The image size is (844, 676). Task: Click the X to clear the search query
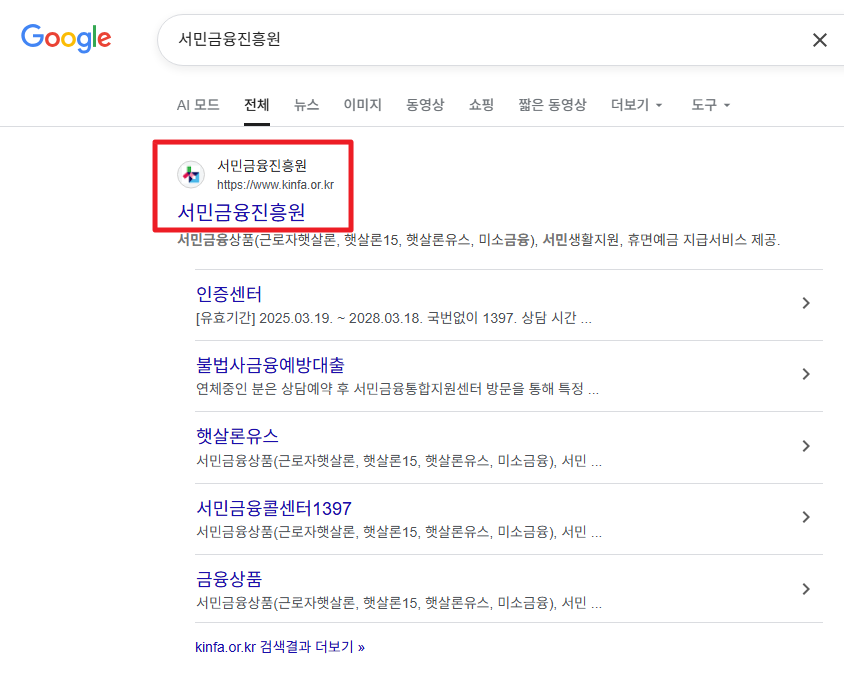click(820, 40)
